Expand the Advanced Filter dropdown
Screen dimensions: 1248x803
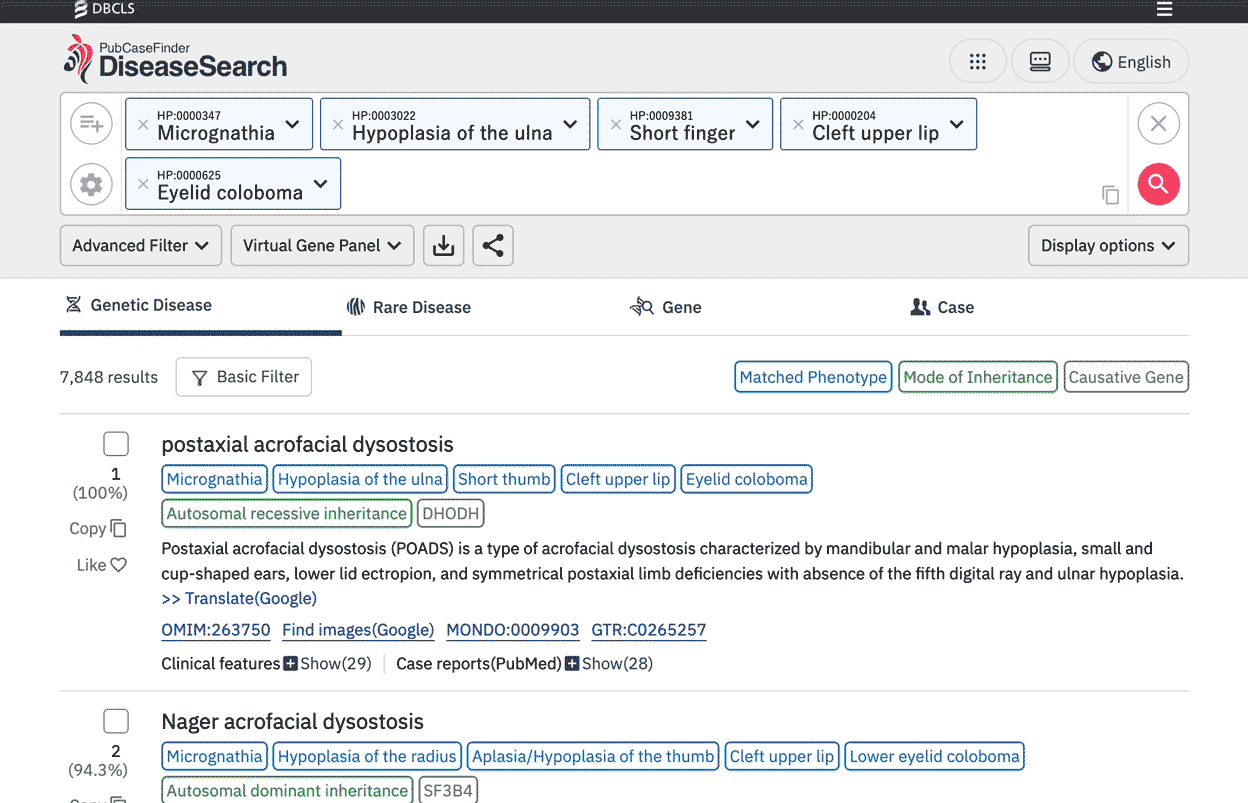[140, 246]
